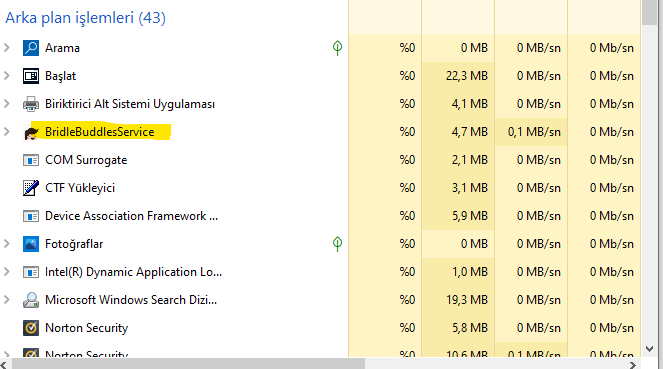Click the green leaf icon on Arama row

[x=337, y=48]
